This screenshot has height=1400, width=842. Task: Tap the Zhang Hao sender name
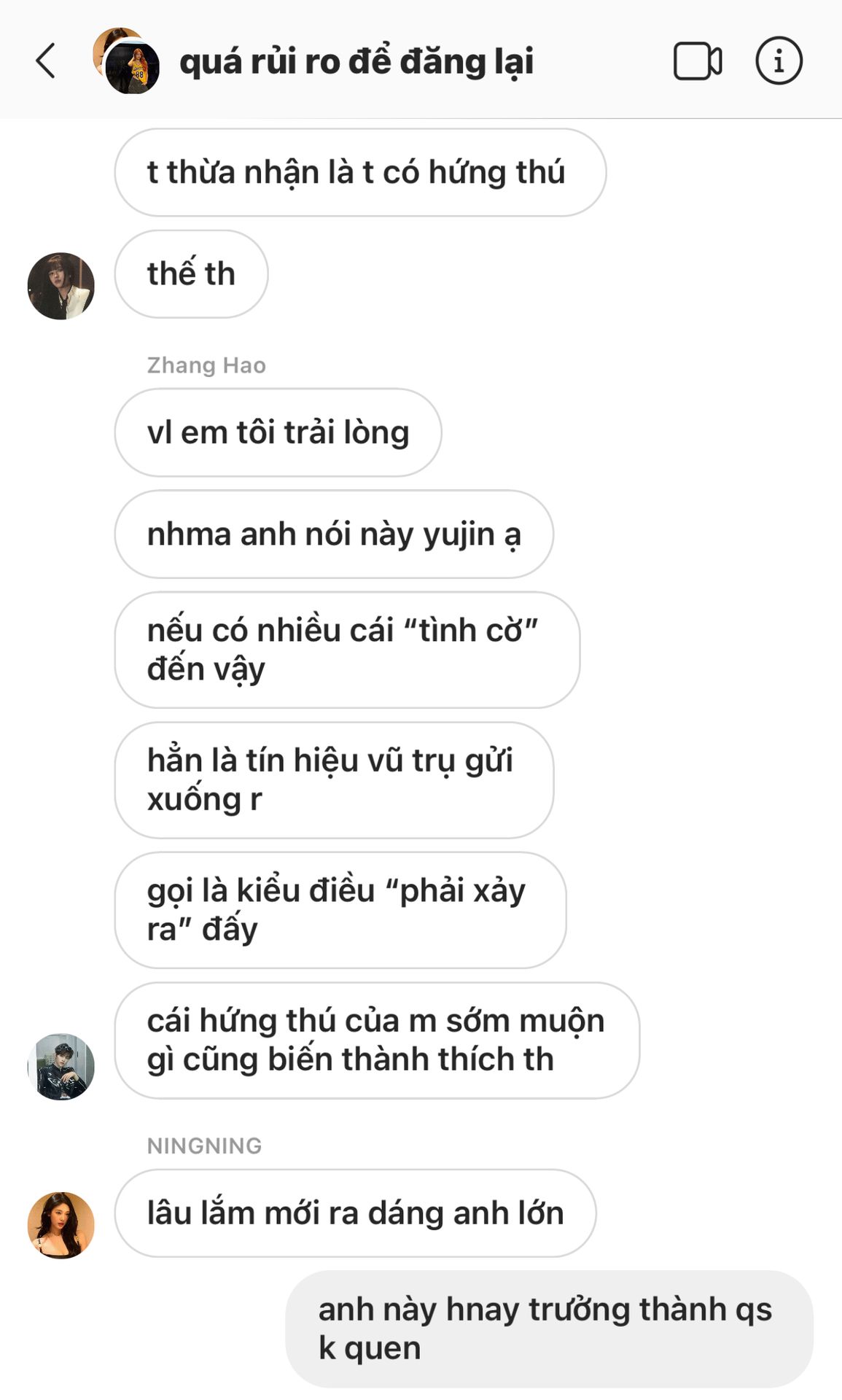pos(206,365)
